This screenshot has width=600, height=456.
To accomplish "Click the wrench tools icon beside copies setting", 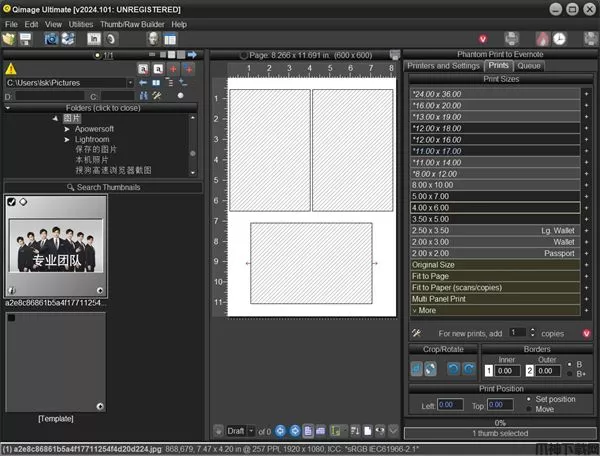I will click(417, 331).
